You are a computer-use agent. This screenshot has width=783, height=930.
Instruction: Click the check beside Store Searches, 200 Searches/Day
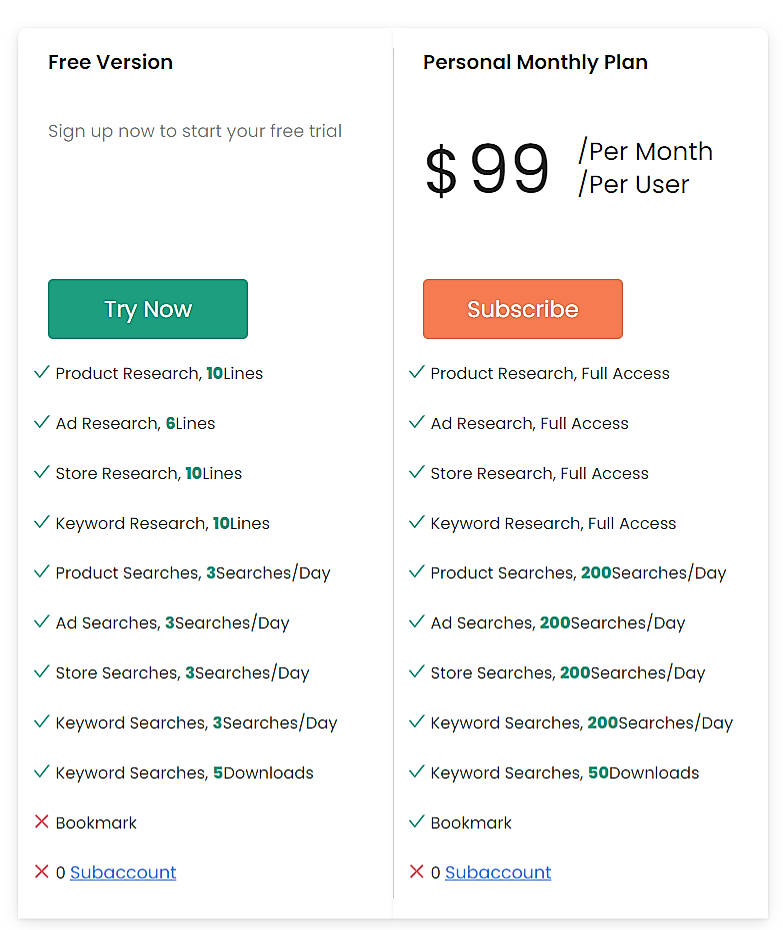pos(416,672)
